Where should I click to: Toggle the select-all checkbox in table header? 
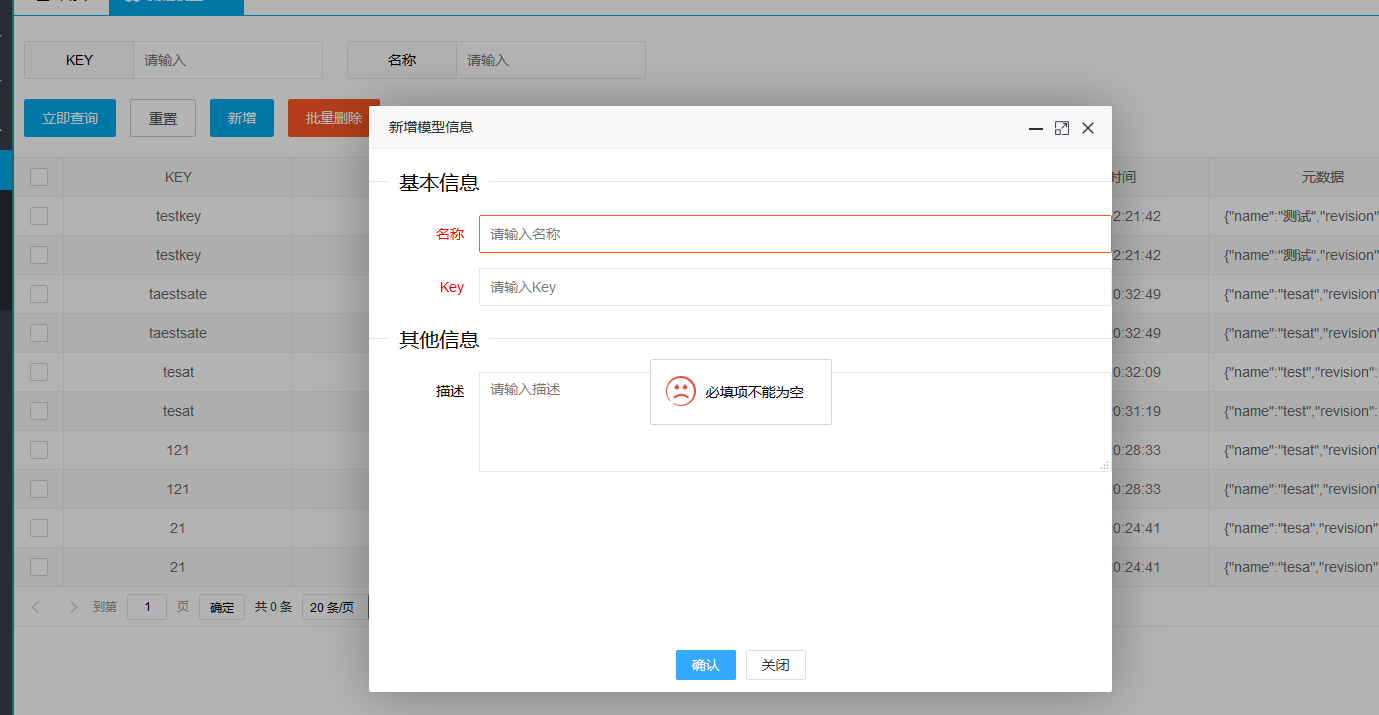coord(38,176)
